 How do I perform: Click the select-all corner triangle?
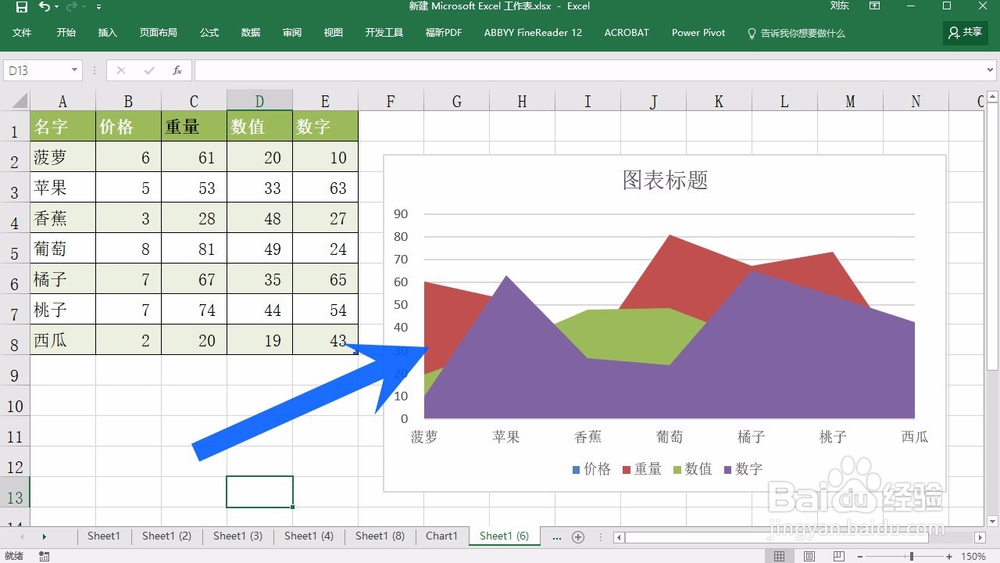[20, 100]
